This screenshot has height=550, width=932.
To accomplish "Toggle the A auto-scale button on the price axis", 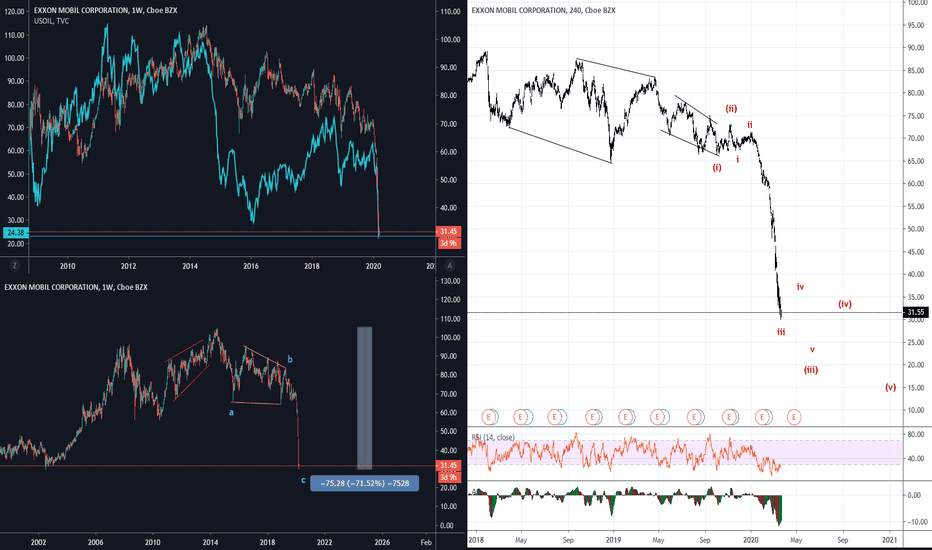I will point(450,266).
